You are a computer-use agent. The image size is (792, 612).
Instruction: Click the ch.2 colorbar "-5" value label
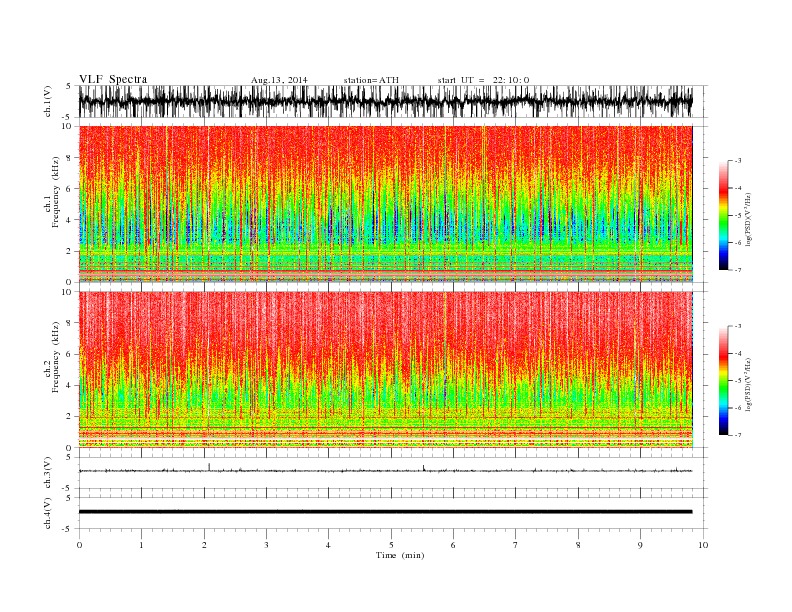tap(737, 381)
